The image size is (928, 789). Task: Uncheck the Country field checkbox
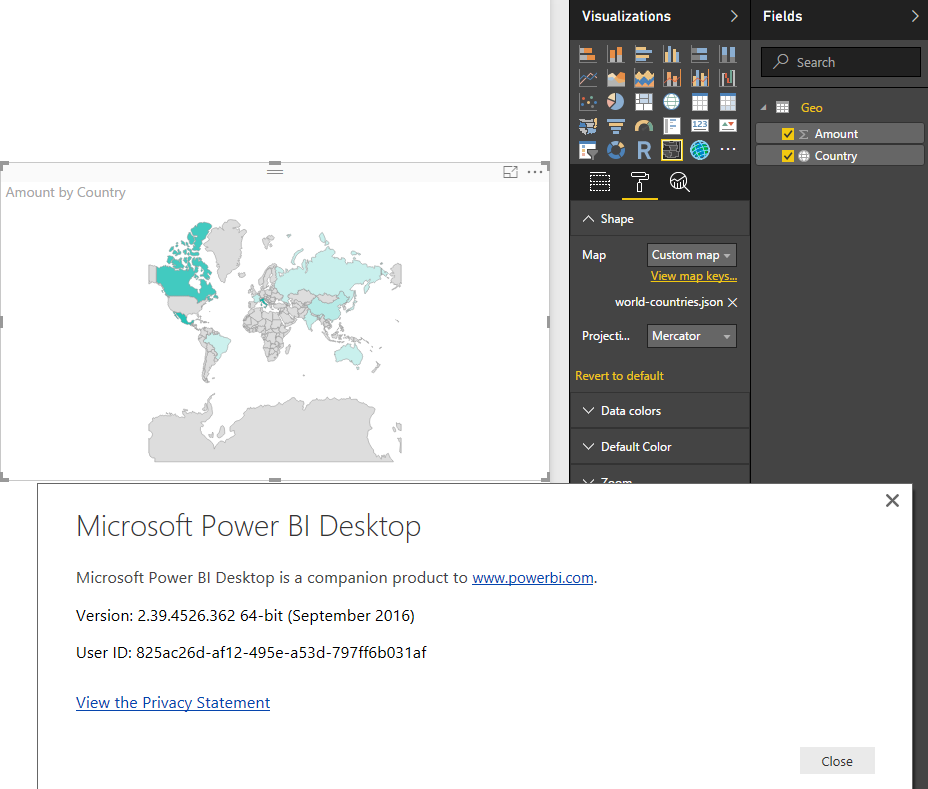788,156
